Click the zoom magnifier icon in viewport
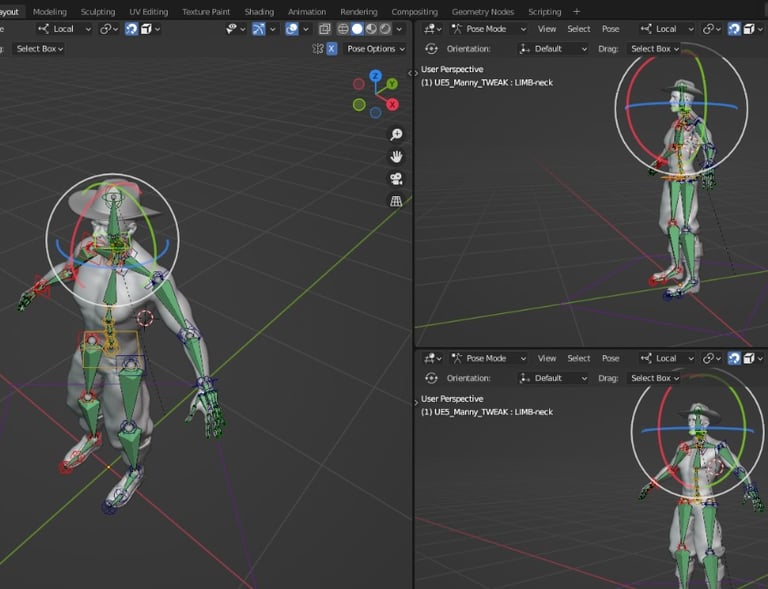Screen dimensions: 768x589 click(x=396, y=135)
